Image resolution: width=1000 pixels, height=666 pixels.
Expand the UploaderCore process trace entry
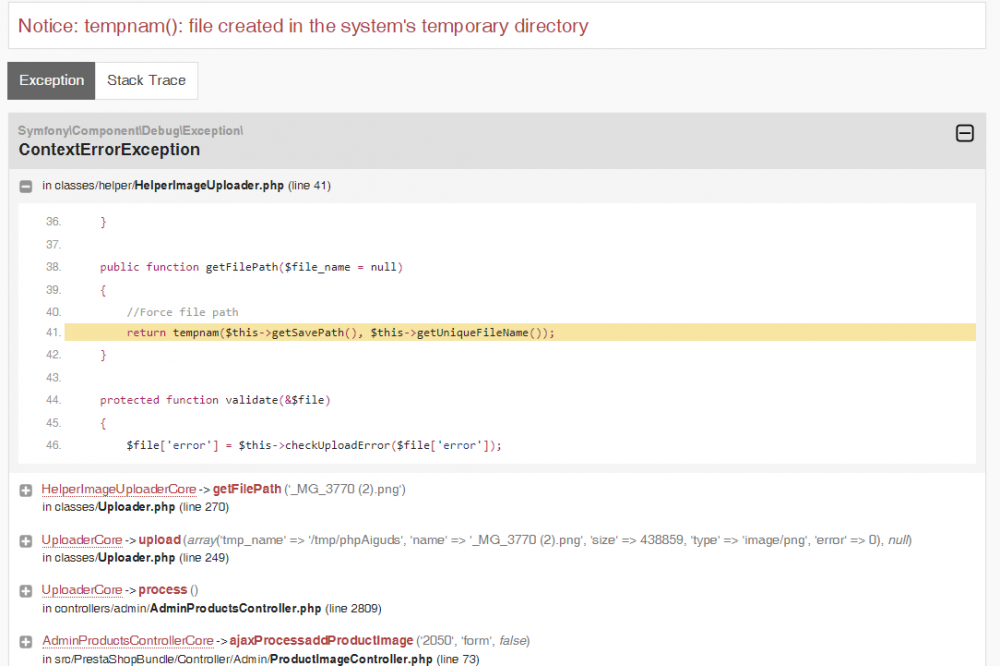pos(26,591)
